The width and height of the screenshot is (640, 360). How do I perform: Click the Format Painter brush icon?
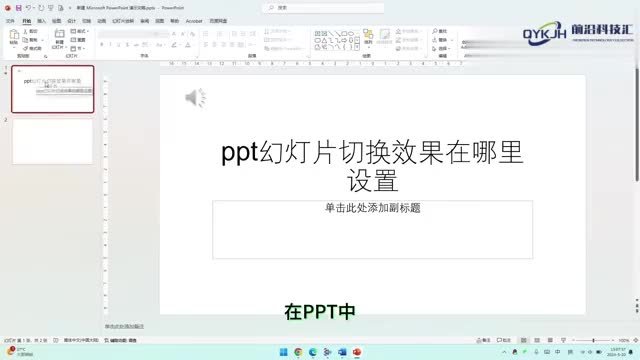pos(25,49)
